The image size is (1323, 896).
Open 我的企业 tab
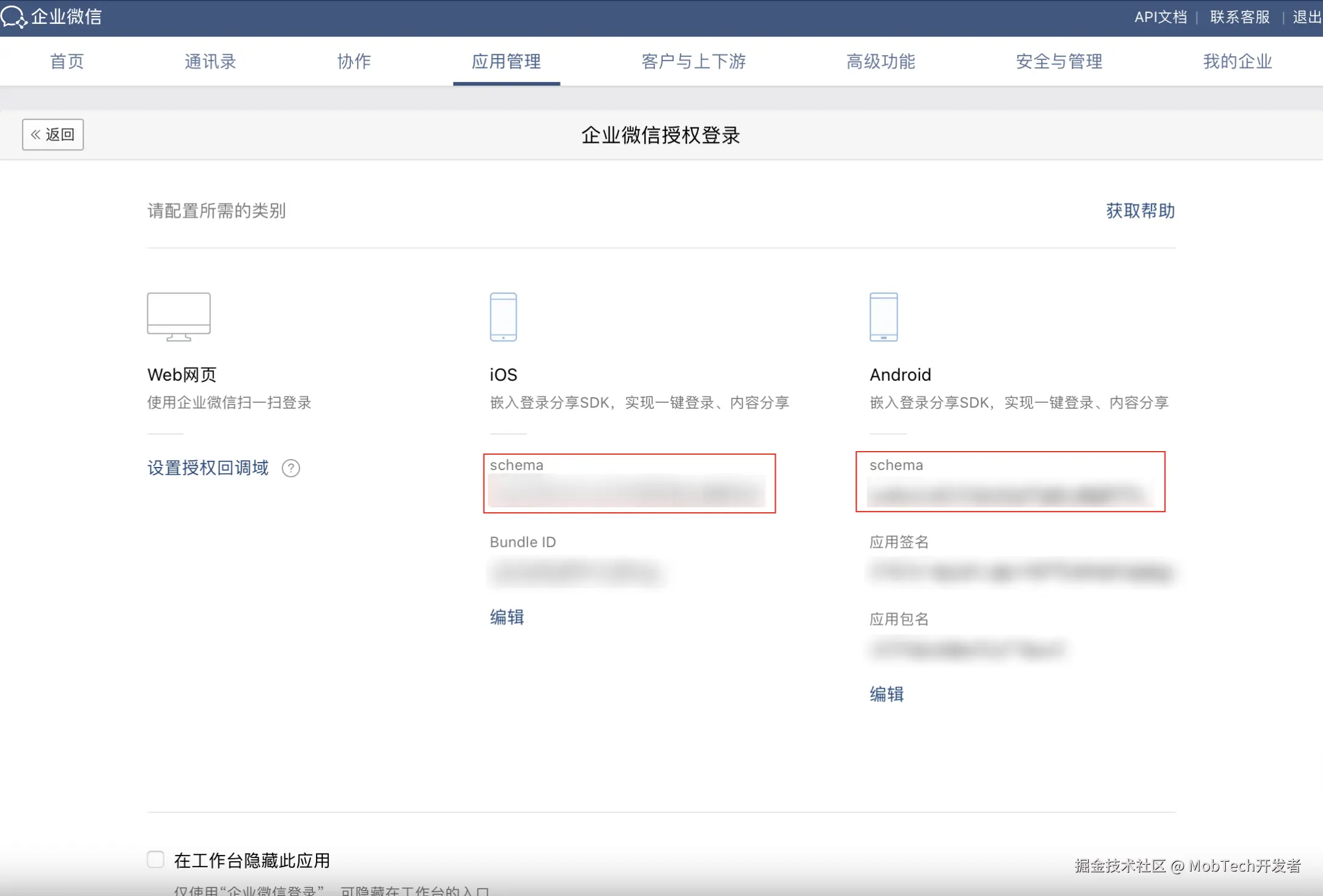[1237, 61]
